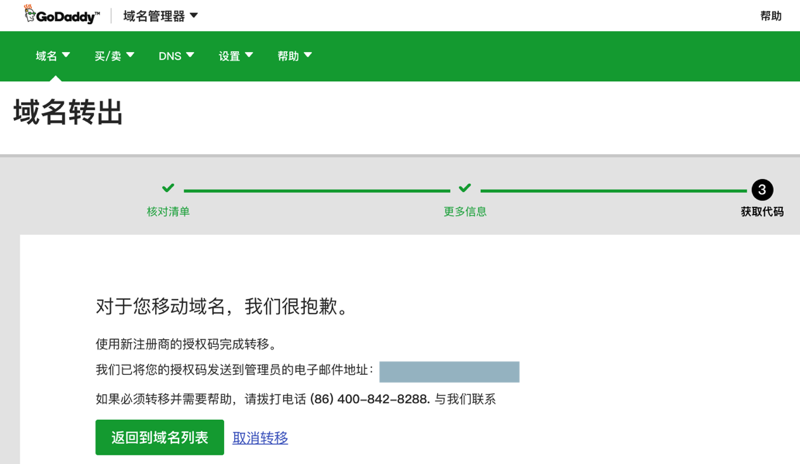Click the 取消转移 link
The width and height of the screenshot is (800, 464).
[x=260, y=438]
